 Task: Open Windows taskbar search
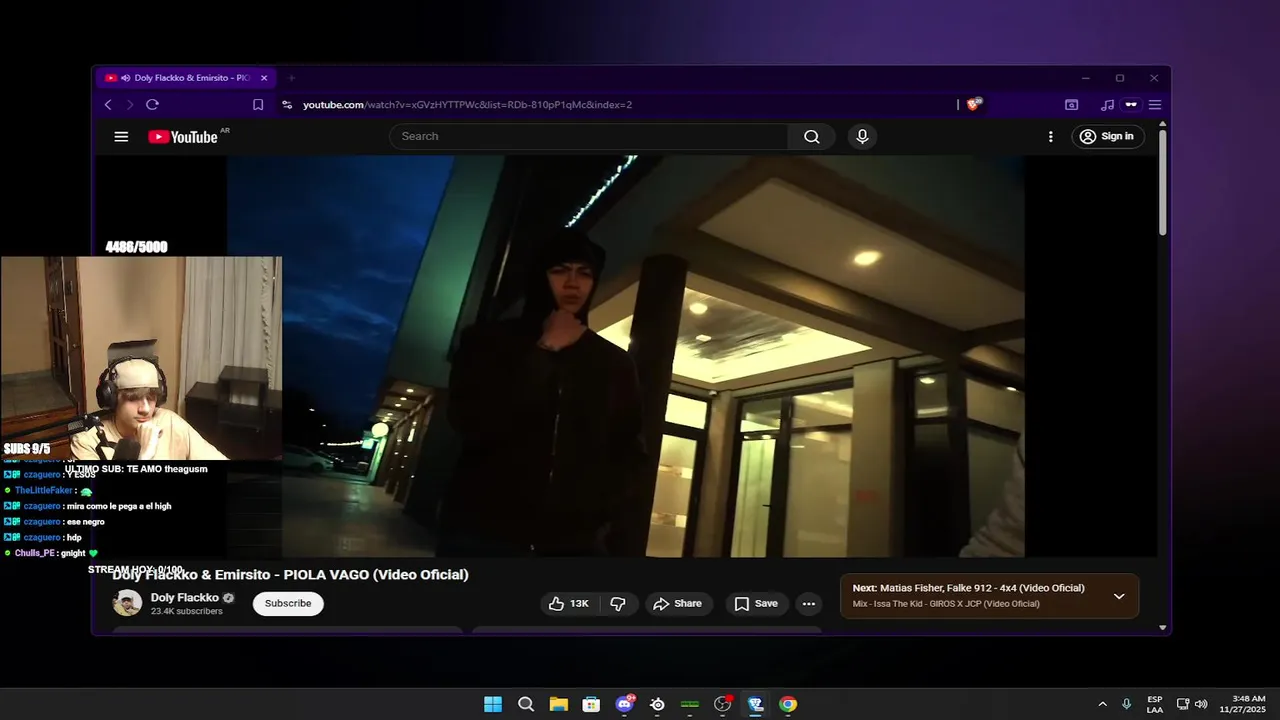tap(526, 704)
